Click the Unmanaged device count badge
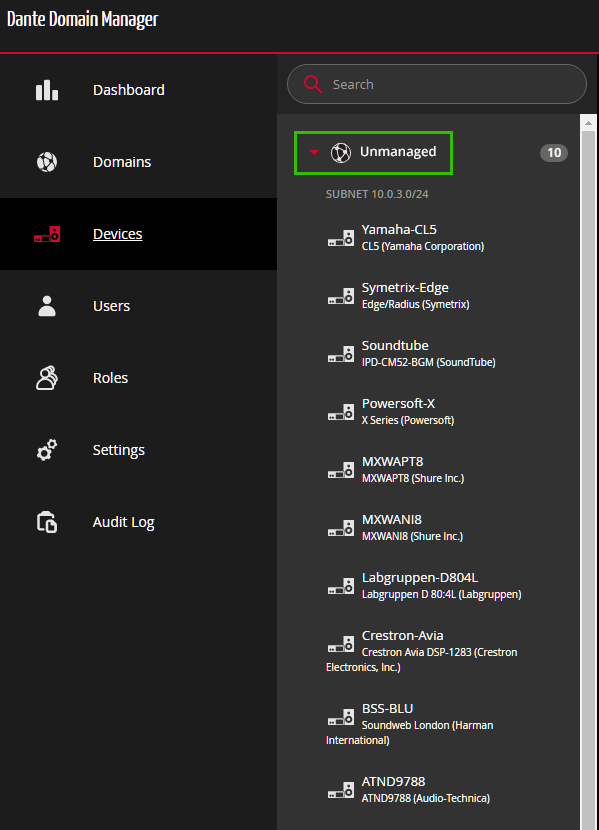 coord(553,152)
